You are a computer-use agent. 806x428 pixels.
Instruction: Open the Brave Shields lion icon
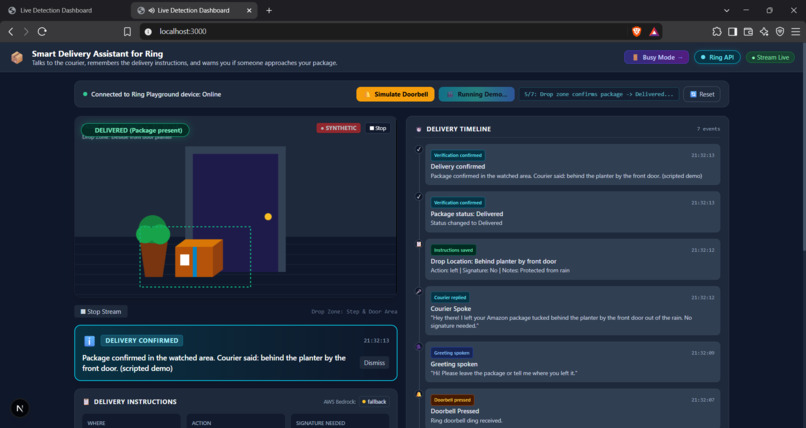click(x=636, y=32)
